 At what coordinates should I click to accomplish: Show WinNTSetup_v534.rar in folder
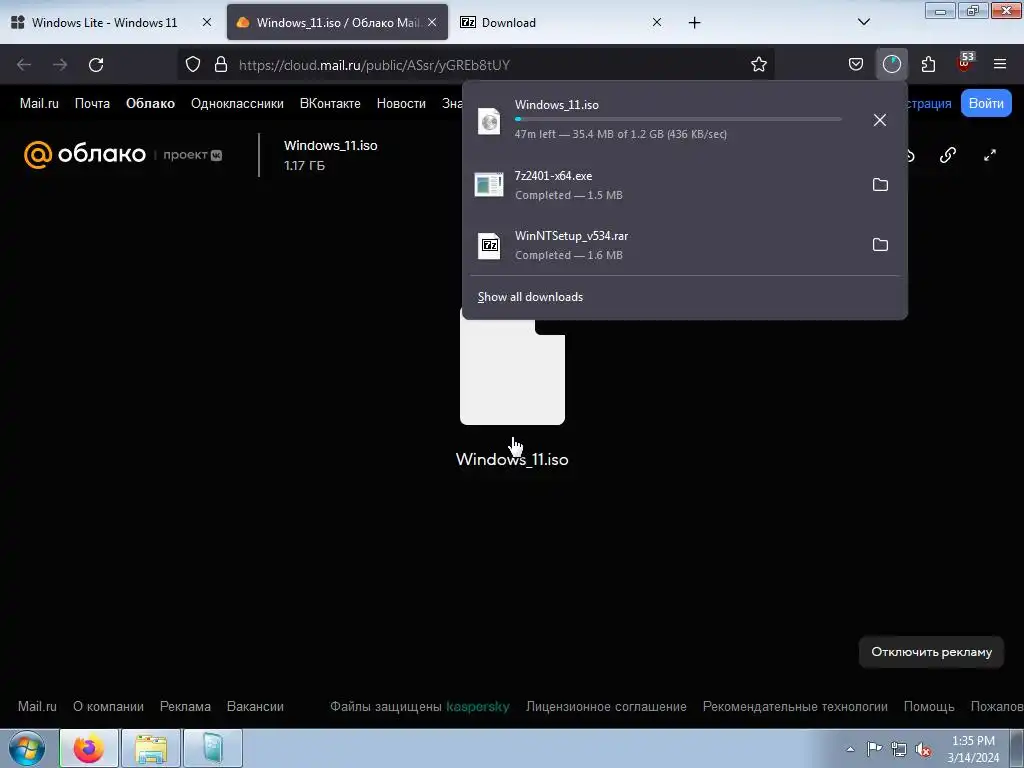[x=880, y=245]
